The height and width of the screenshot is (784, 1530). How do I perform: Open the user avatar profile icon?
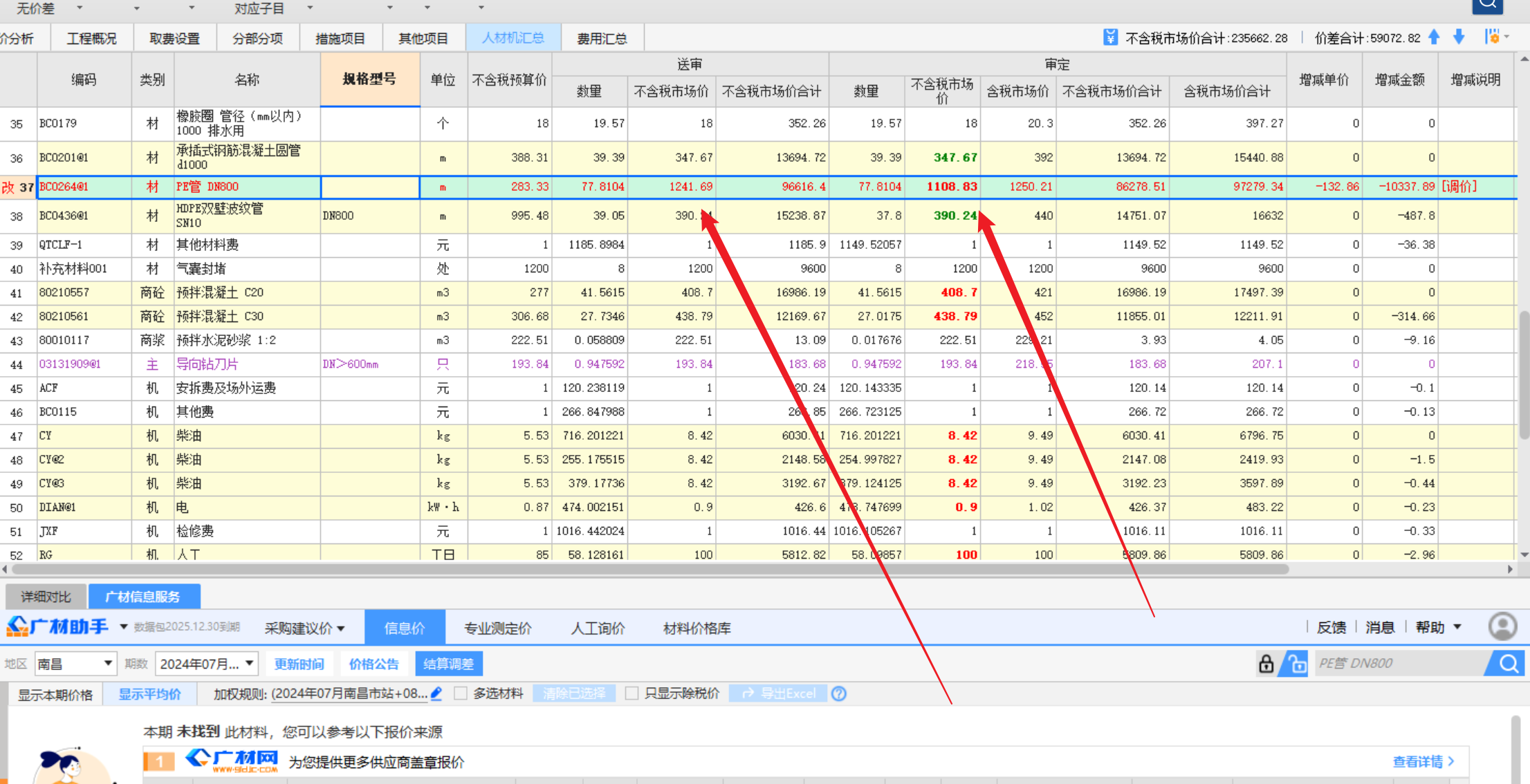[1502, 627]
